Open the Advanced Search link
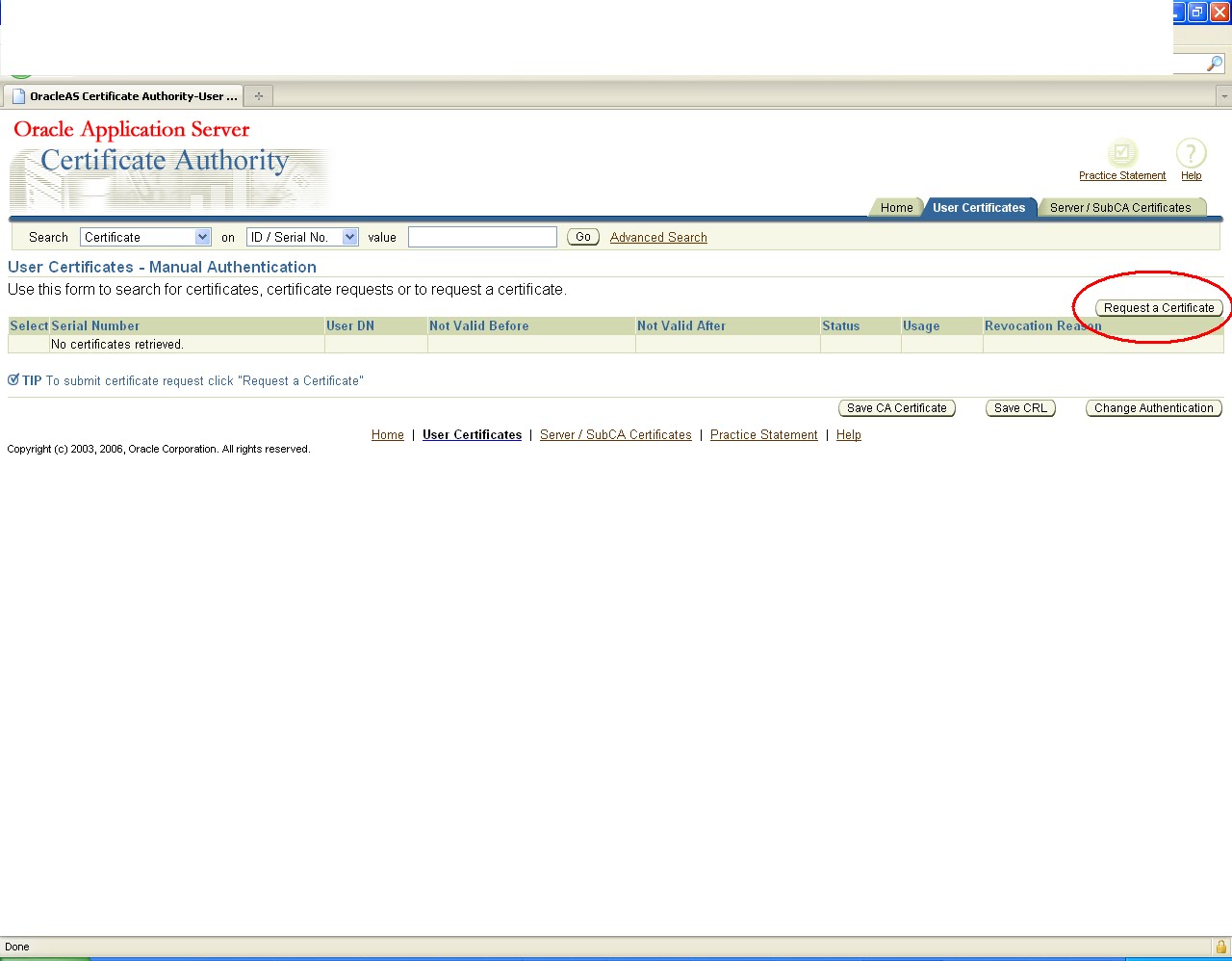1232x961 pixels. 658,237
